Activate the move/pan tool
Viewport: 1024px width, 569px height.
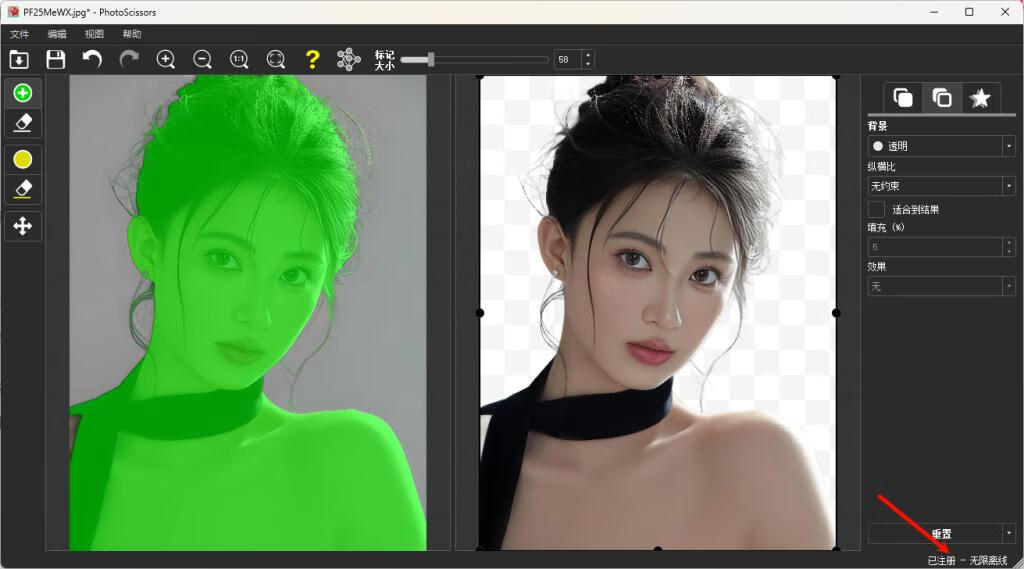coord(23,226)
